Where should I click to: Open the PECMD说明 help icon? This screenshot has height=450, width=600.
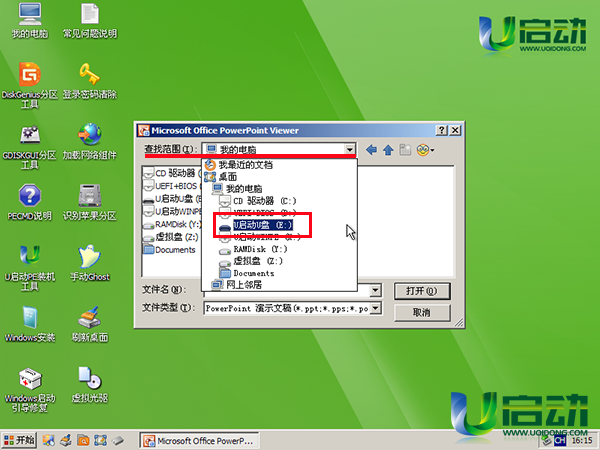pos(29,202)
